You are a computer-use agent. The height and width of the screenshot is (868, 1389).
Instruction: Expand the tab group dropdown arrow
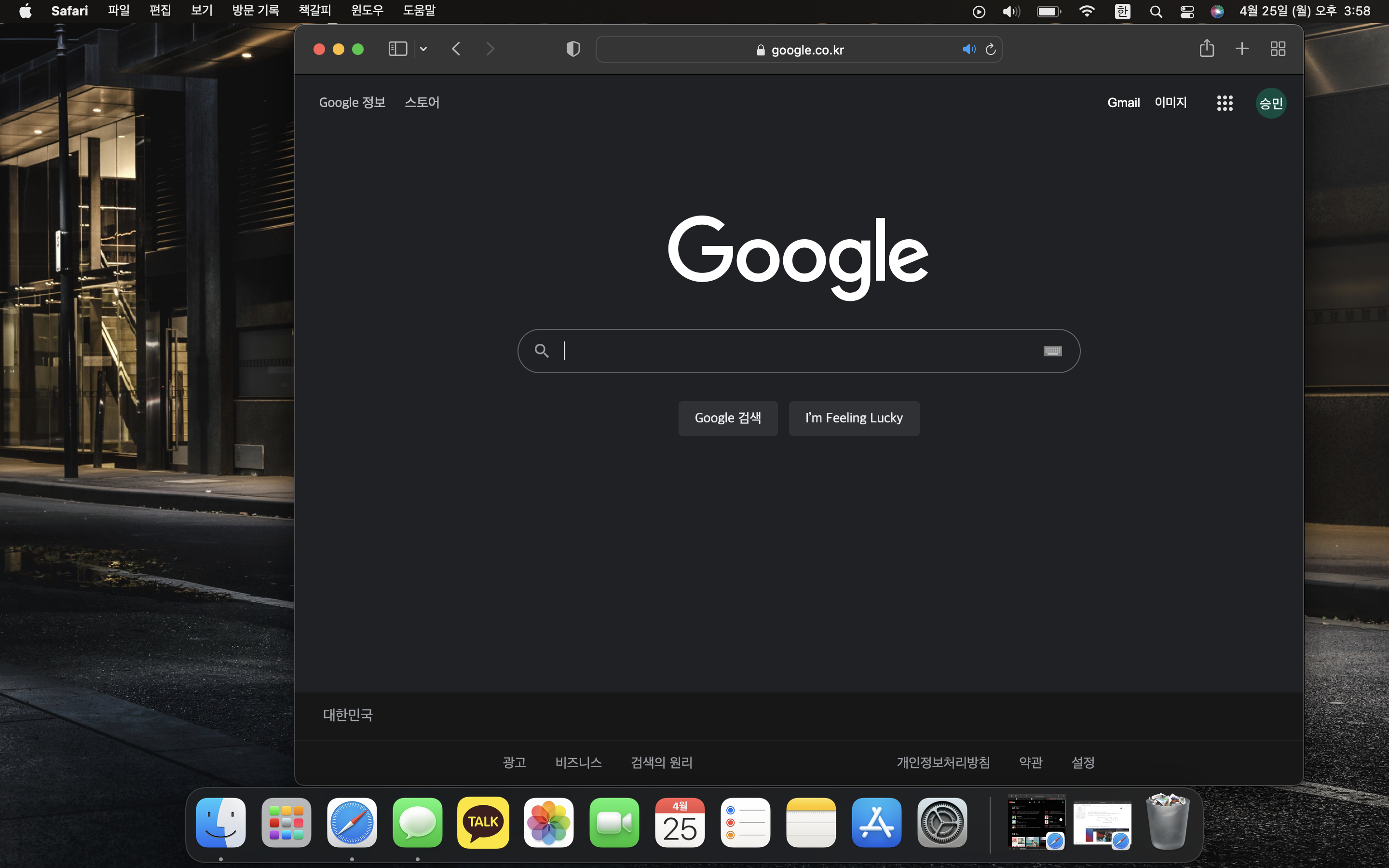pos(423,49)
